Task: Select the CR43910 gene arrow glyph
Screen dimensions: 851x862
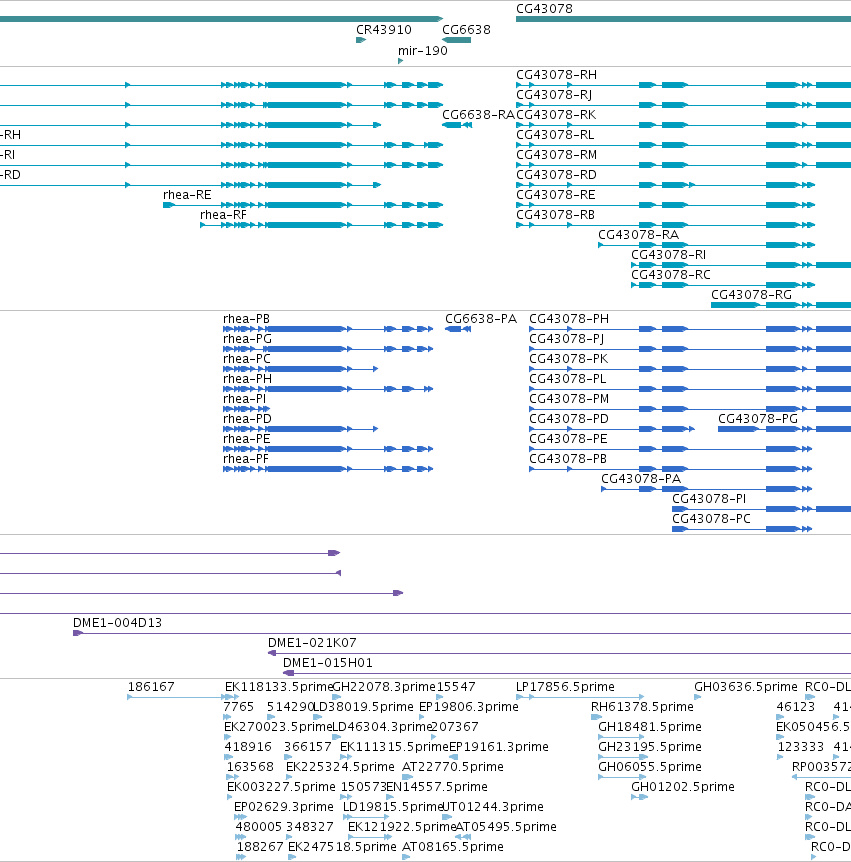Action: coord(361,40)
